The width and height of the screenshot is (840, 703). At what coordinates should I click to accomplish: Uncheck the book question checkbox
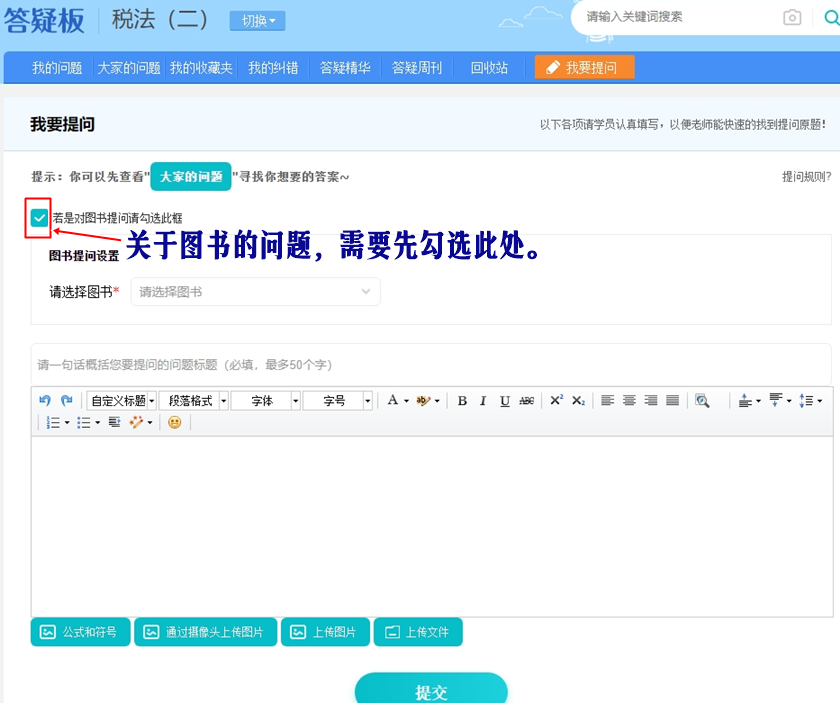click(39, 217)
